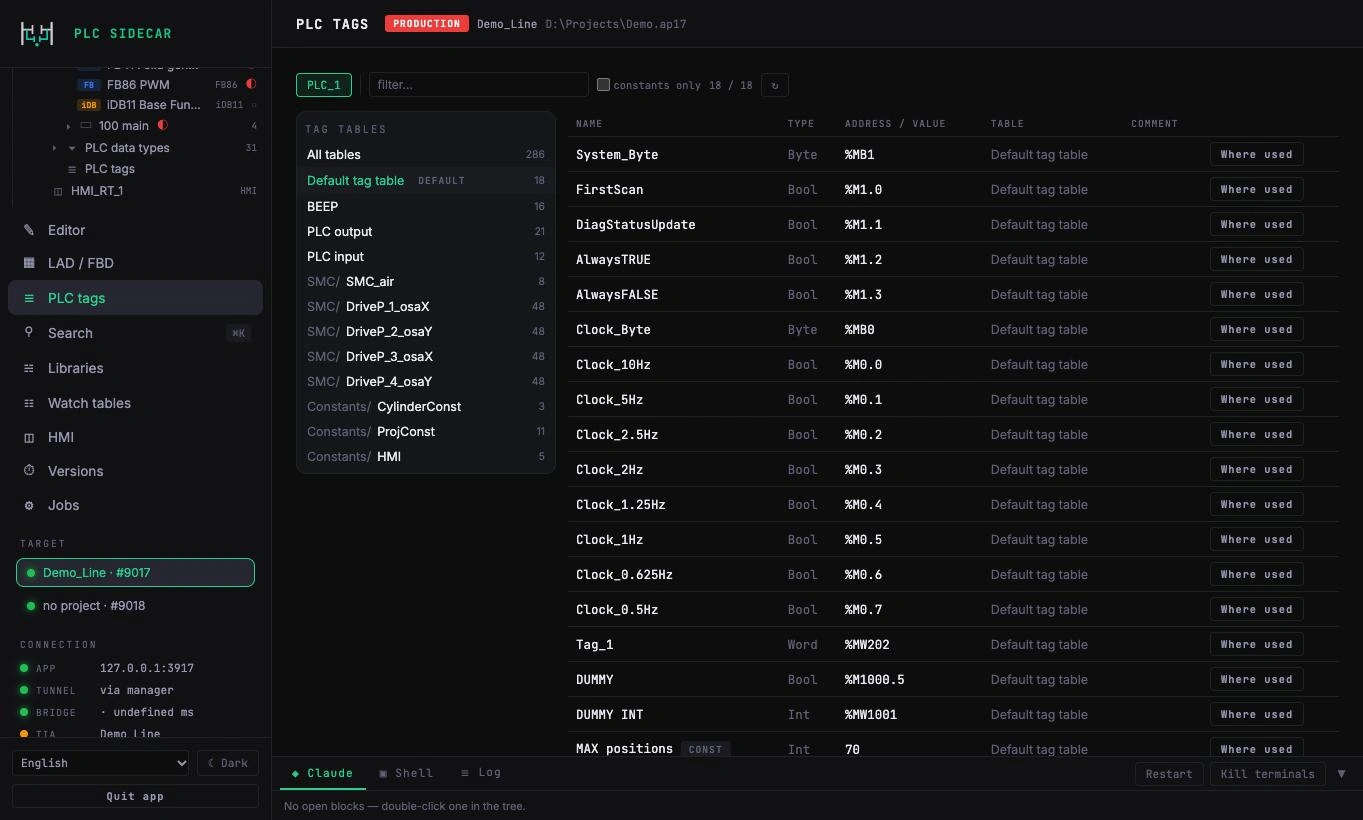This screenshot has width=1363, height=820.
Task: Toggle the Dark theme button
Action: click(228, 763)
